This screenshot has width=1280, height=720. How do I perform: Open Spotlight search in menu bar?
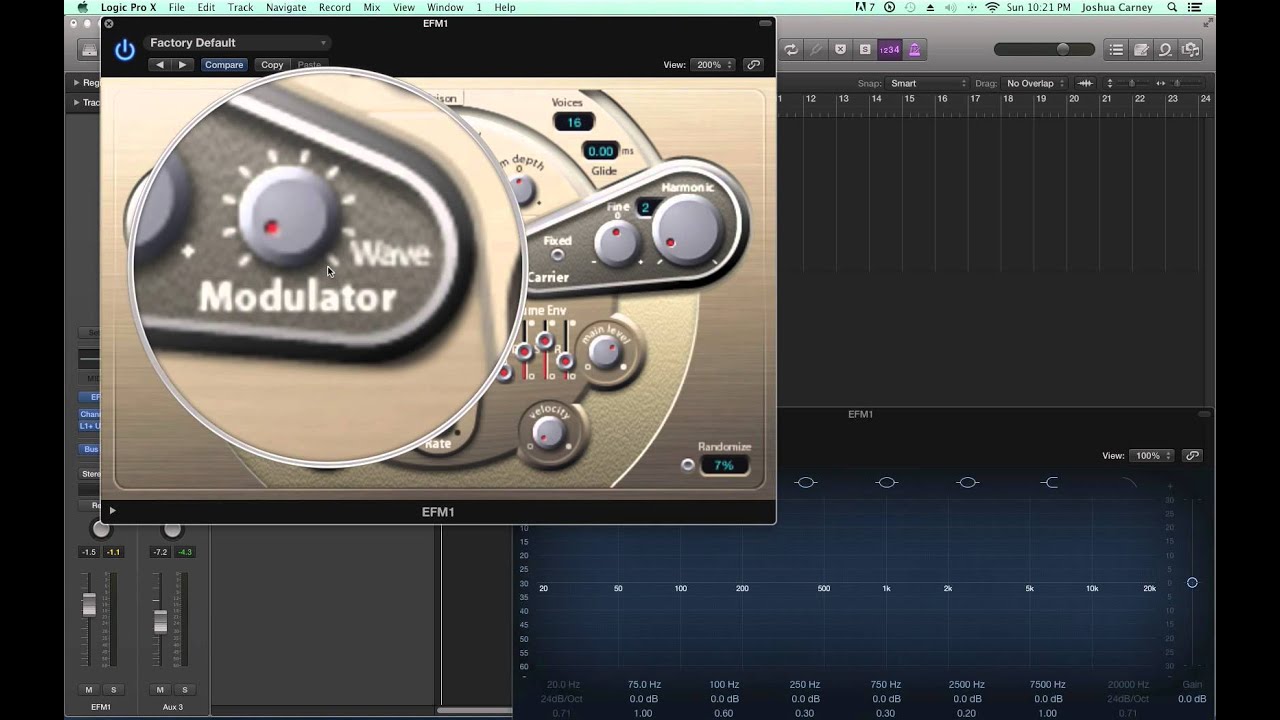pyautogui.click(x=1172, y=7)
